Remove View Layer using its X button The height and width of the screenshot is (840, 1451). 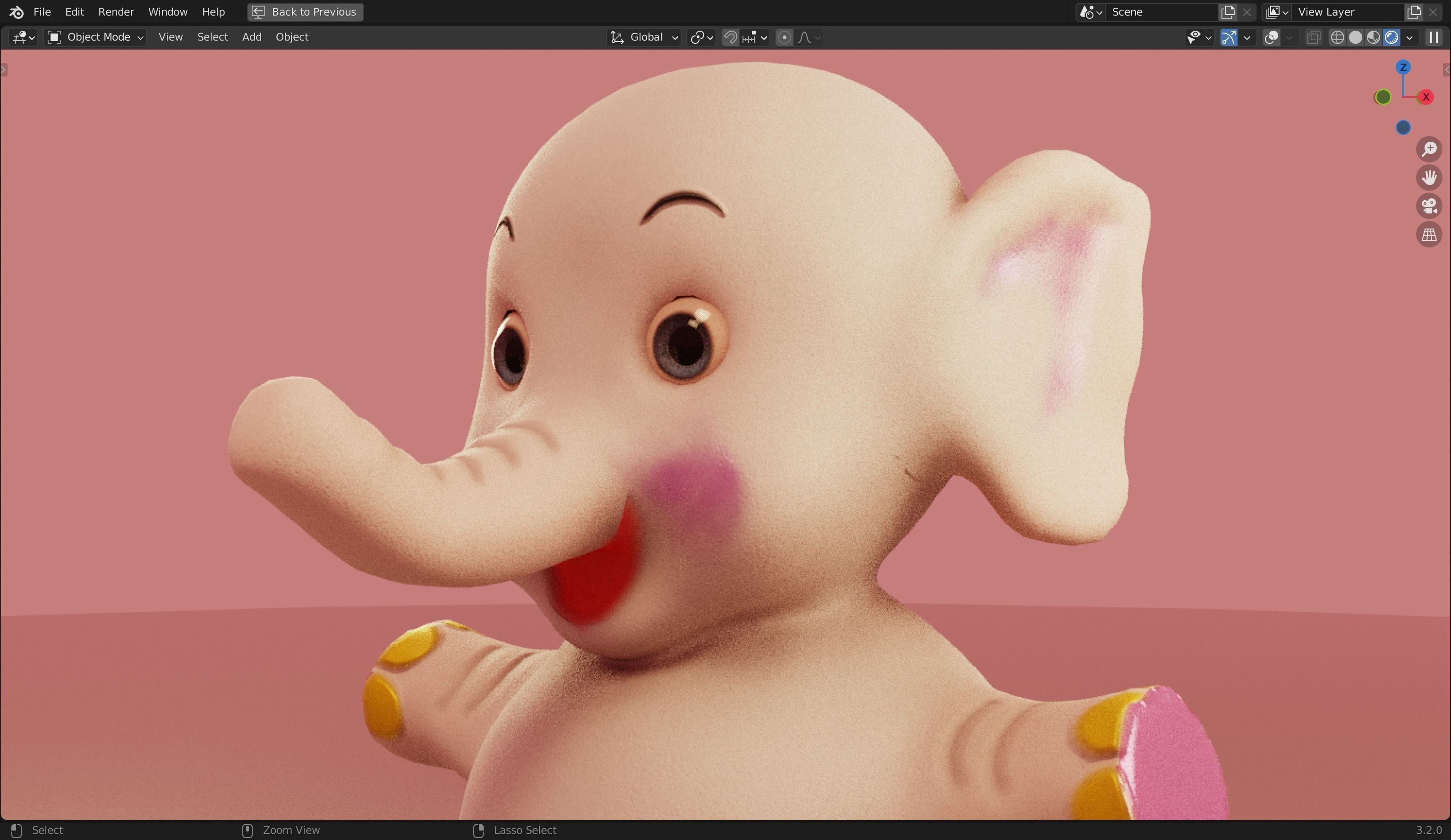(1433, 12)
